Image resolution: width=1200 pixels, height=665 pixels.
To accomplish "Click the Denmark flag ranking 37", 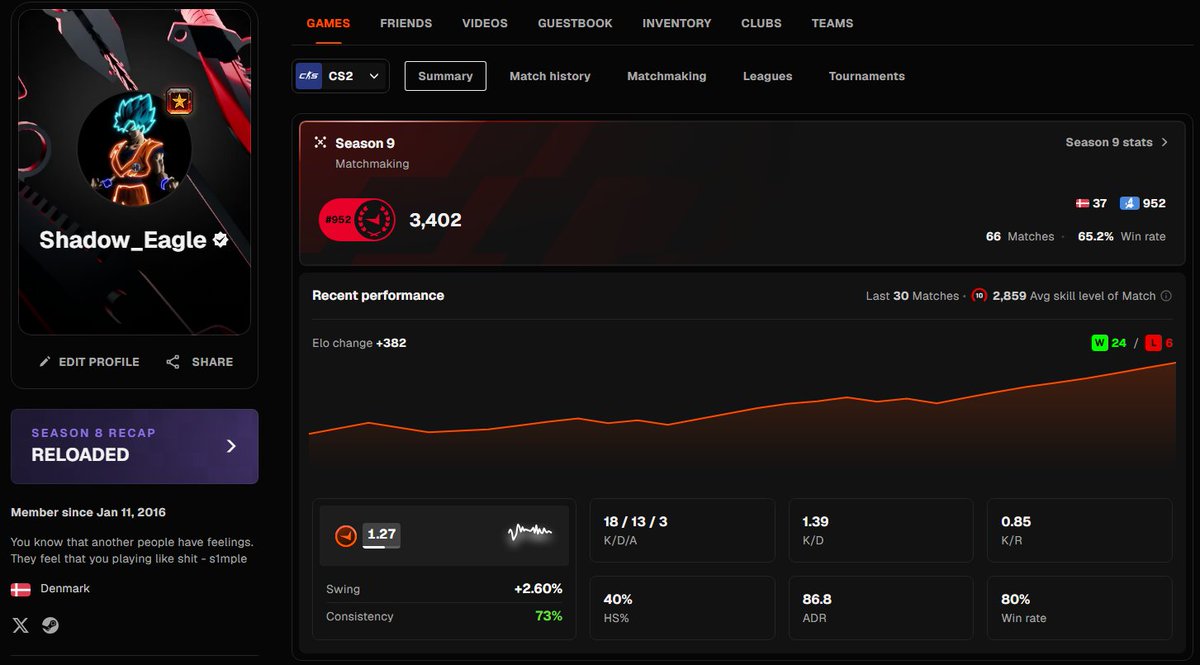I will click(1082, 203).
